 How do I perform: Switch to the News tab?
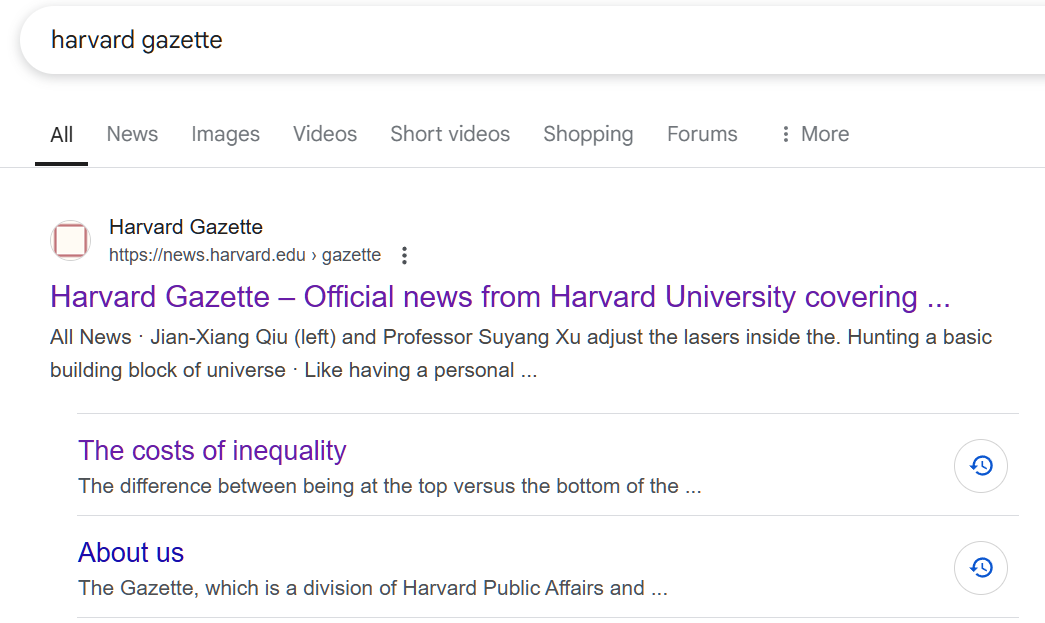132,134
